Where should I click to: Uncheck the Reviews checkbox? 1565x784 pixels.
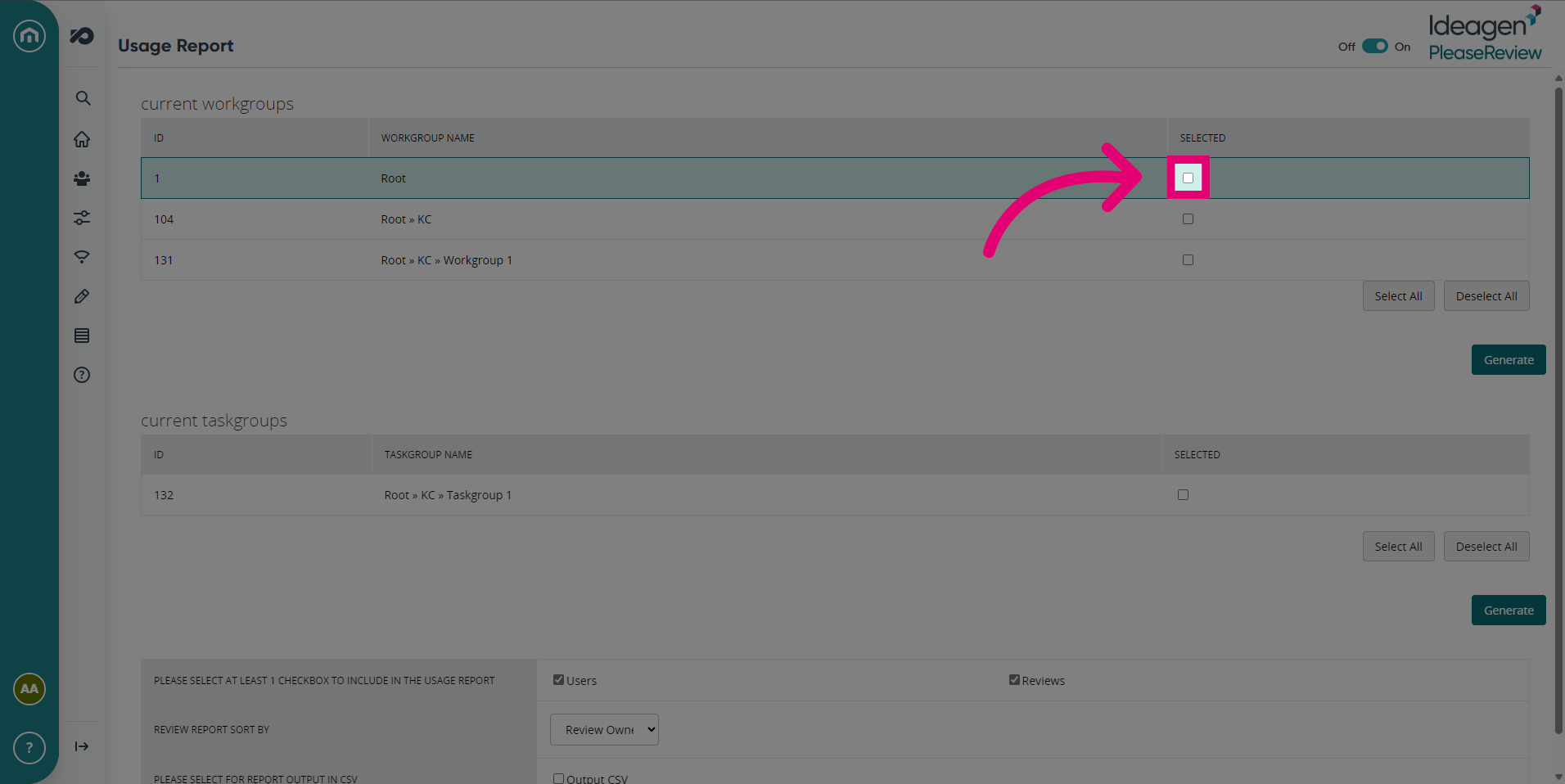1014,679
